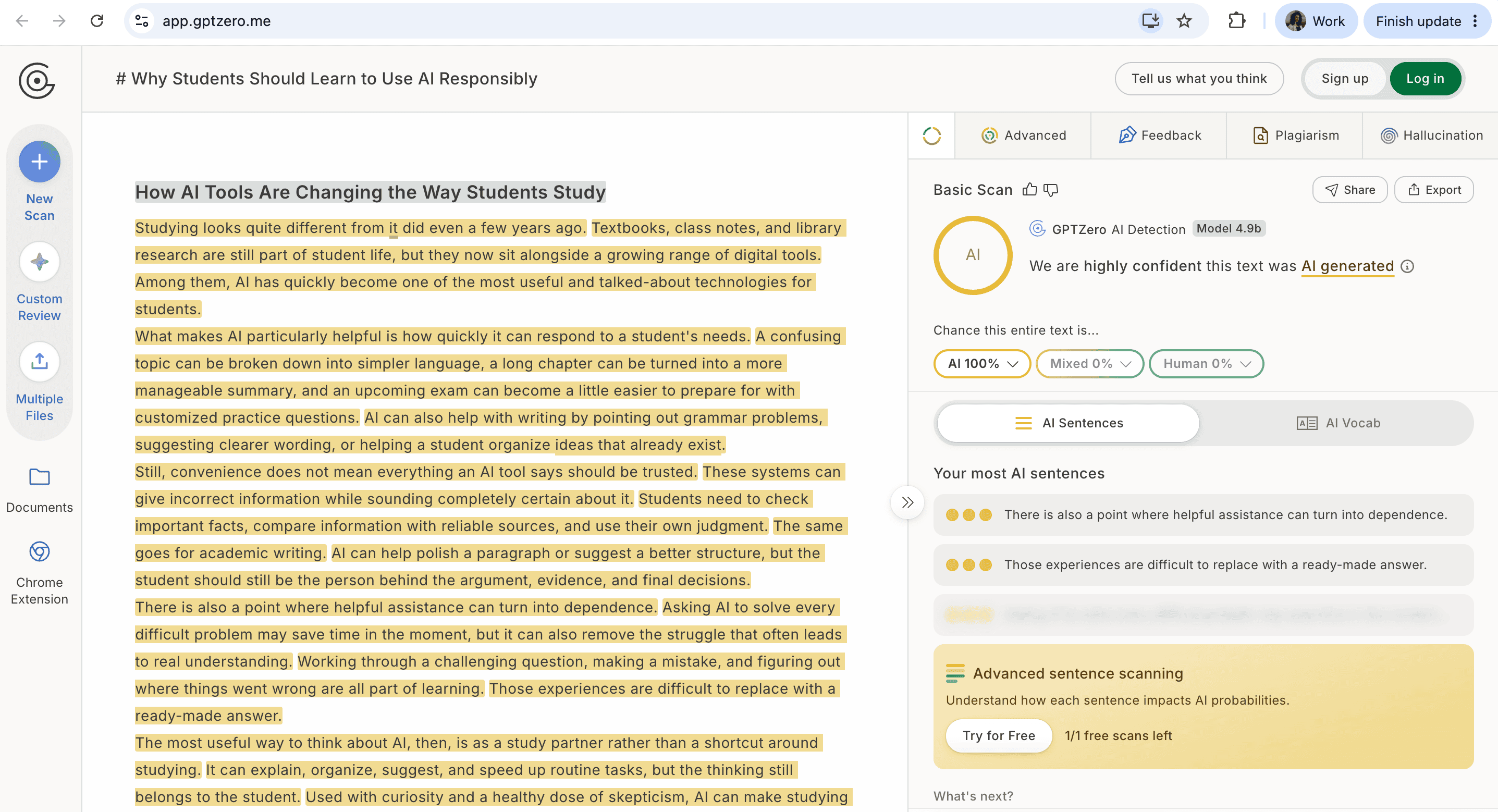Click the highlighted sentence 'Studying looks quite different'
Image resolution: width=1498 pixels, height=812 pixels.
pyautogui.click(x=361, y=228)
